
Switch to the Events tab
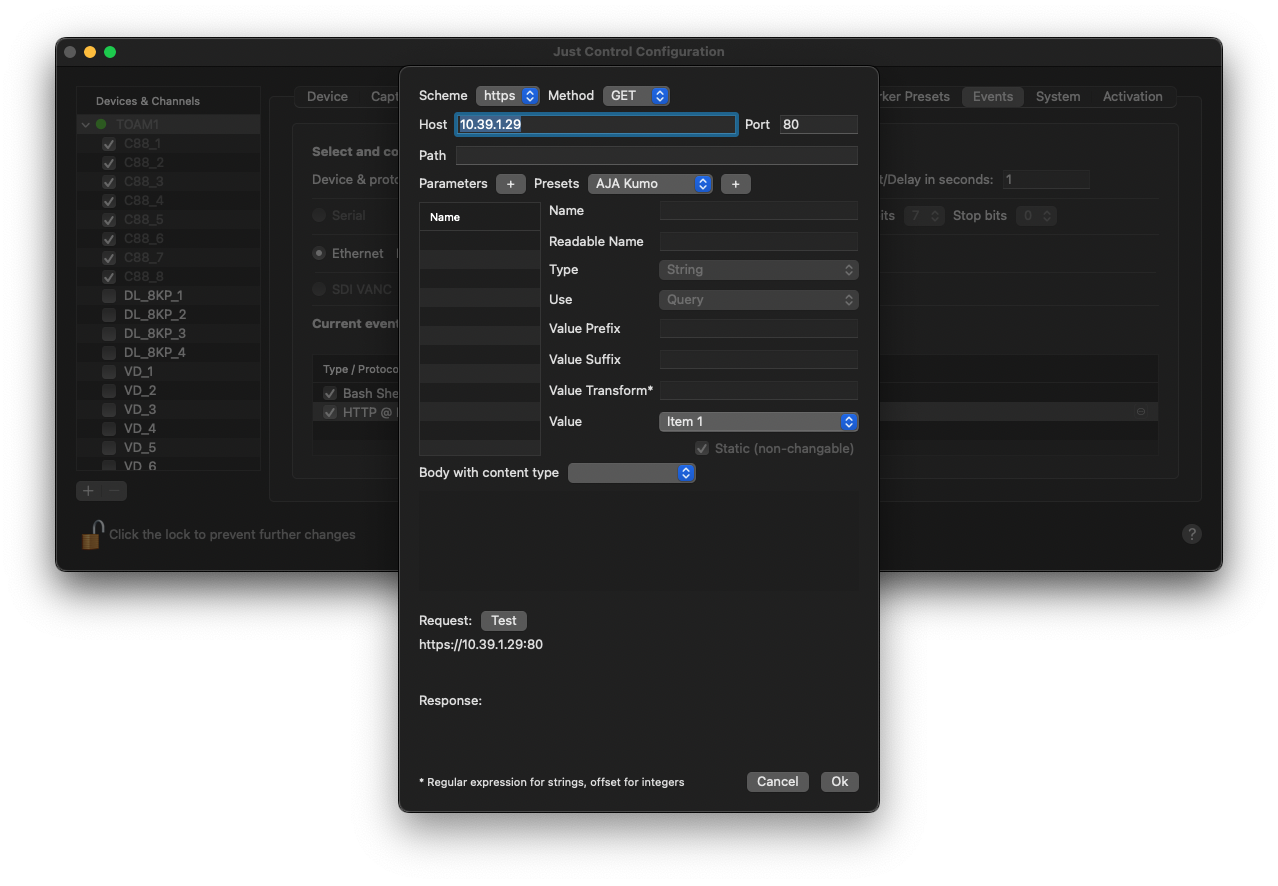pos(993,97)
